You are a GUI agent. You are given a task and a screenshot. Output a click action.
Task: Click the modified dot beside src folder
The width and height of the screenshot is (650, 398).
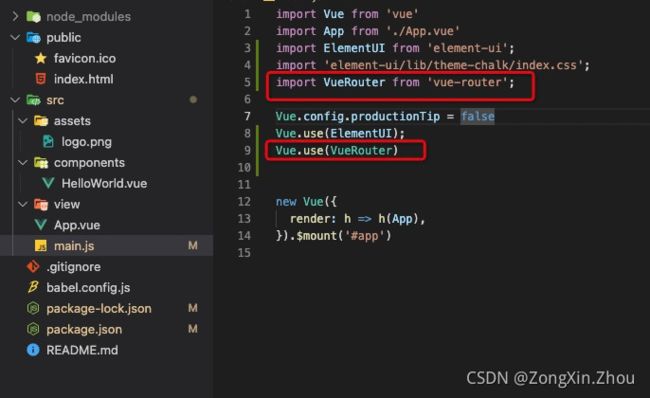193,100
